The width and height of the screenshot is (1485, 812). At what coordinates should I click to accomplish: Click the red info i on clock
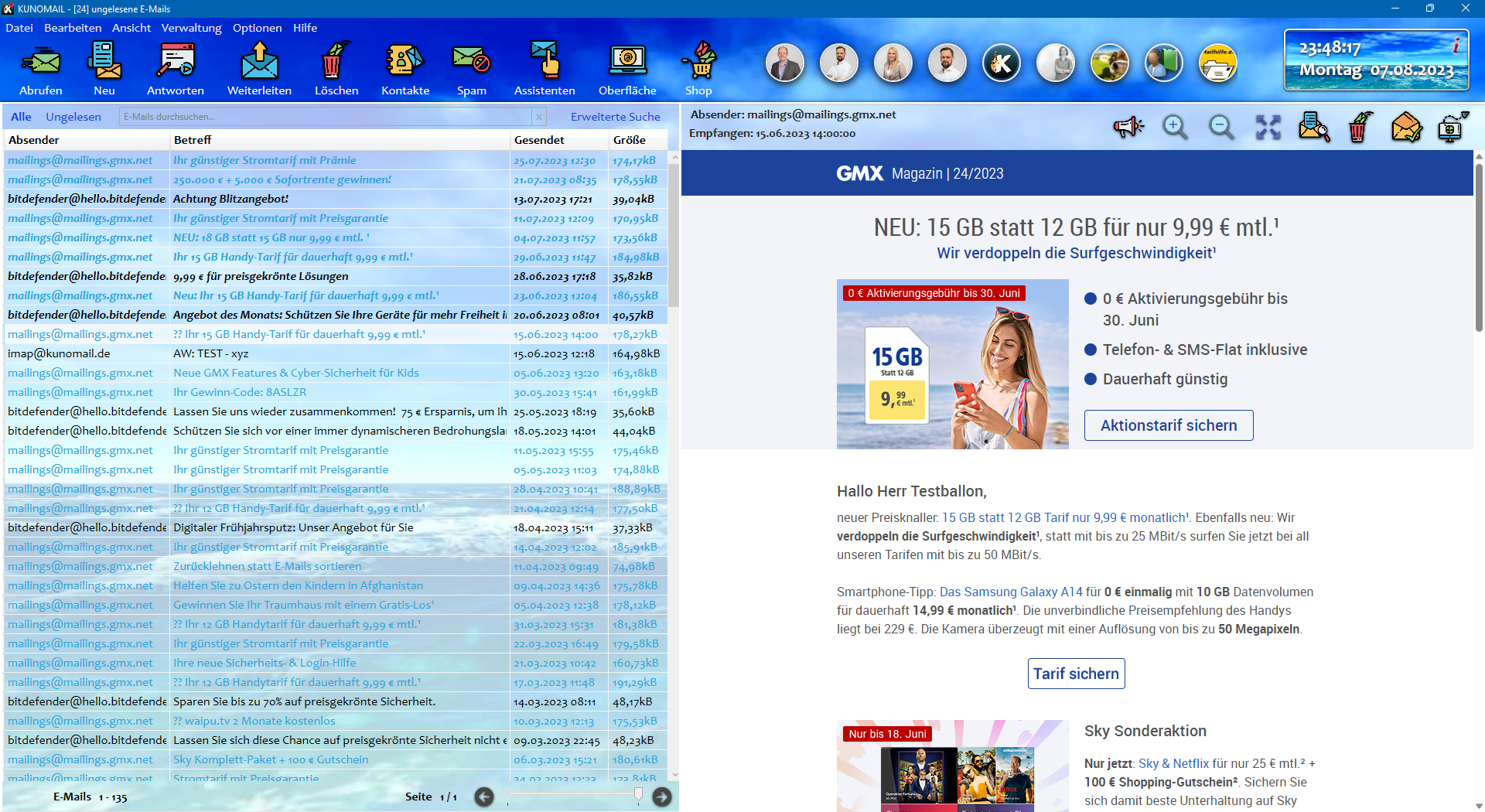1456,45
